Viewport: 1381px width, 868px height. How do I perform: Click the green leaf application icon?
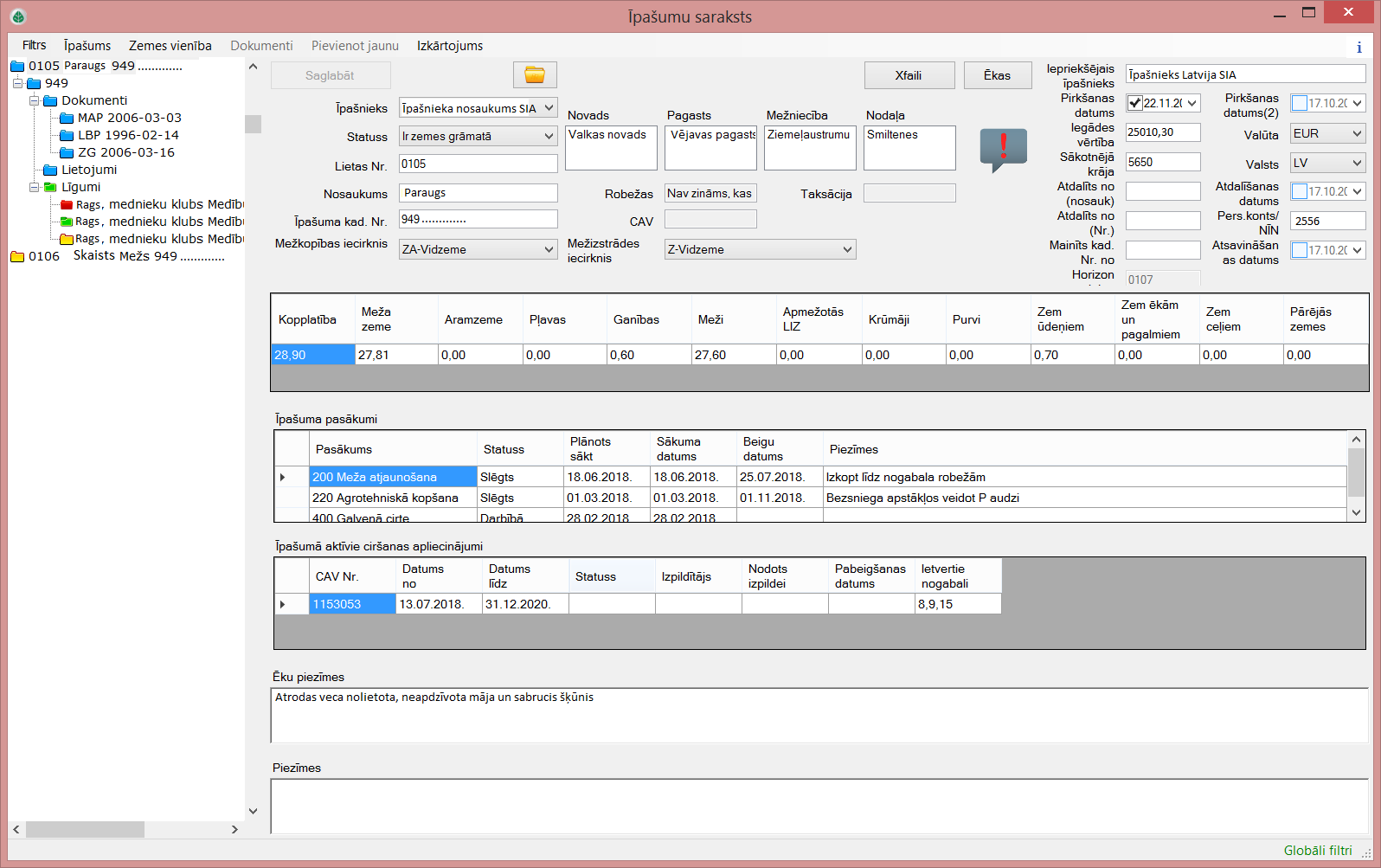point(18,16)
